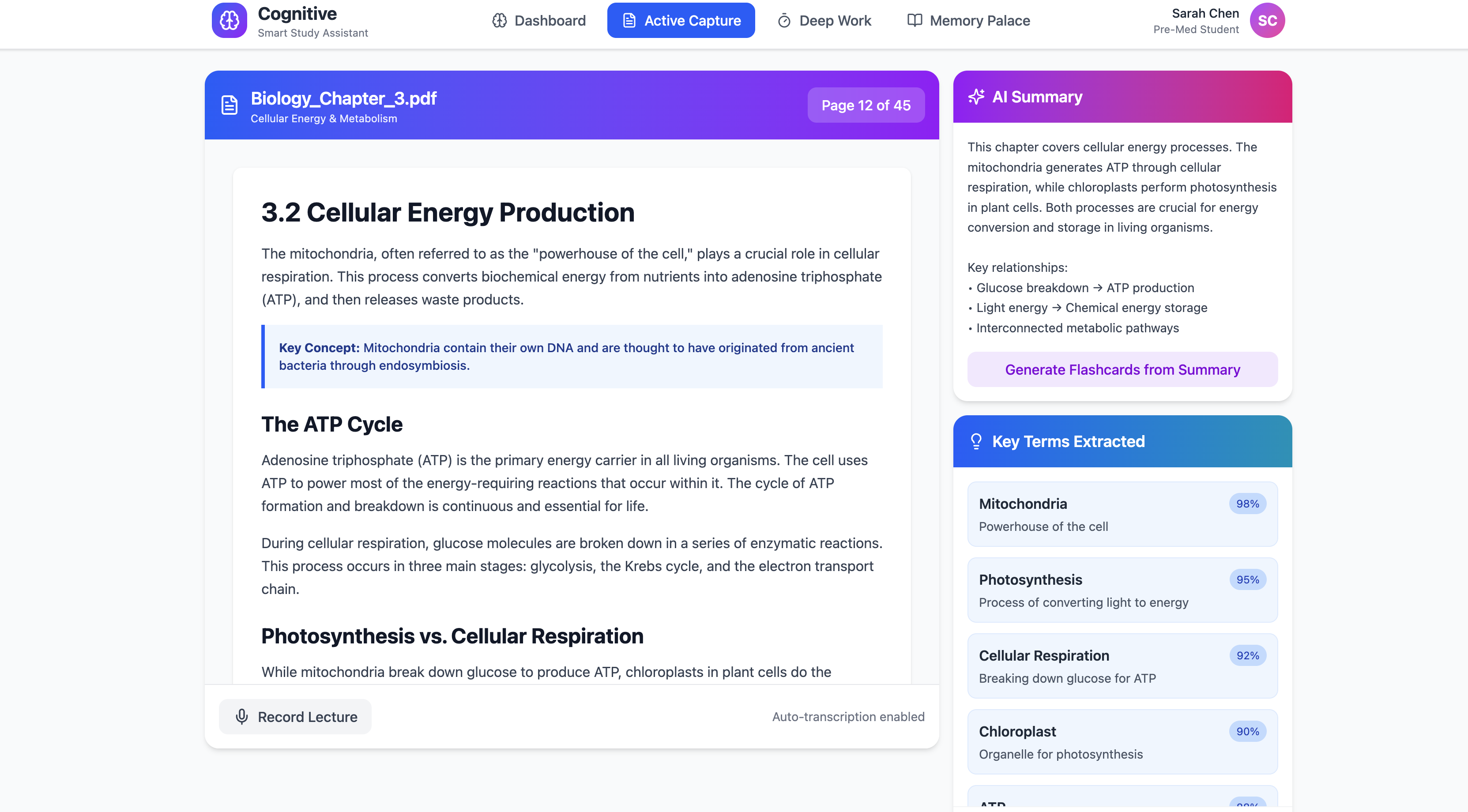Open the Cellular Respiration term card
The width and height of the screenshot is (1468, 812).
click(1122, 665)
